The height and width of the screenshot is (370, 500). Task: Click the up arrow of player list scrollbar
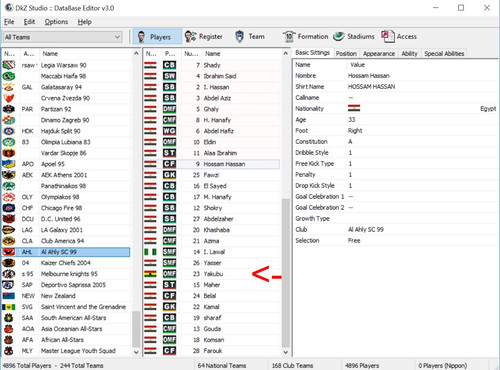[286, 53]
